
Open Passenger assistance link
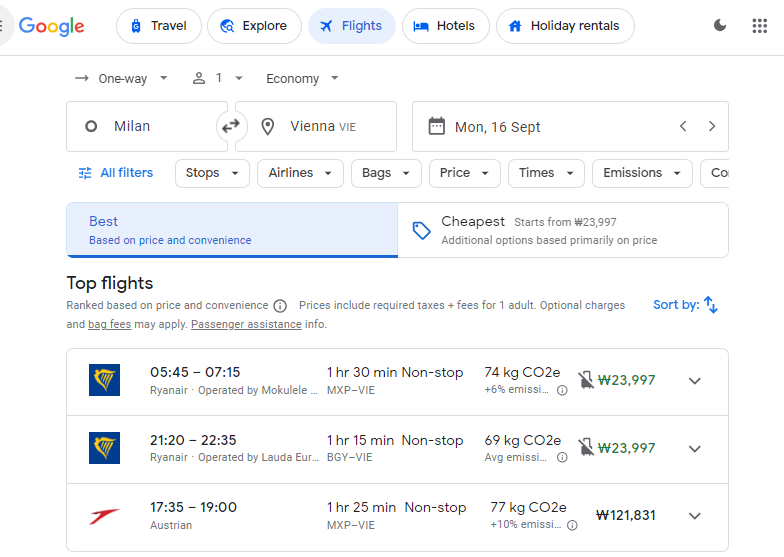(x=246, y=325)
